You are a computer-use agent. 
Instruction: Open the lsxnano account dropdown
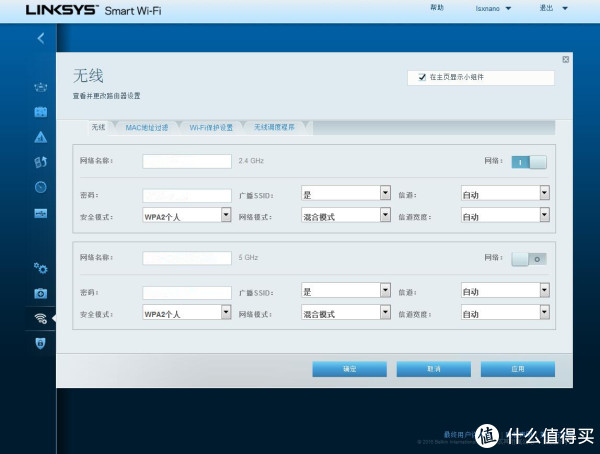click(493, 8)
